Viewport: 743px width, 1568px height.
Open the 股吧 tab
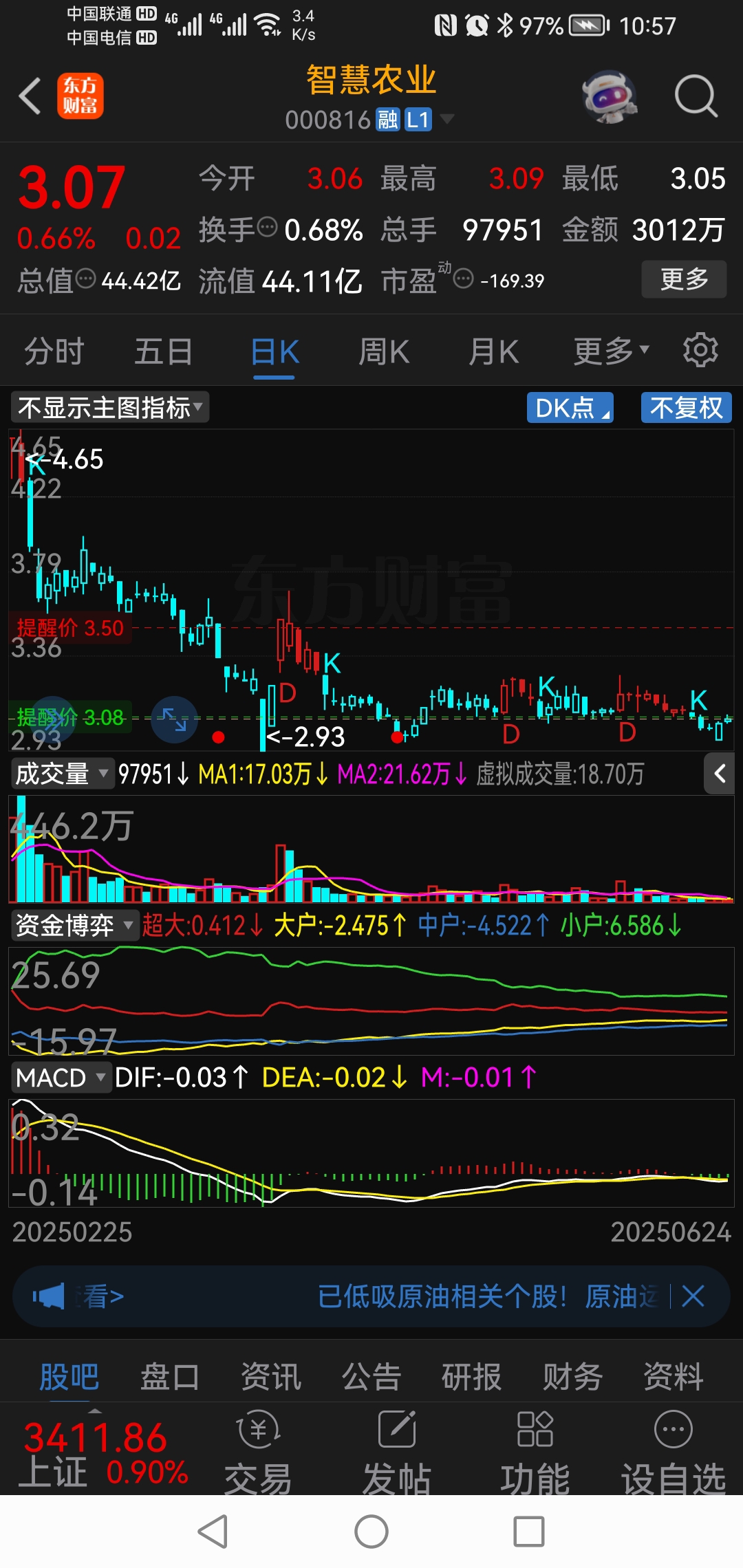pos(69,1377)
